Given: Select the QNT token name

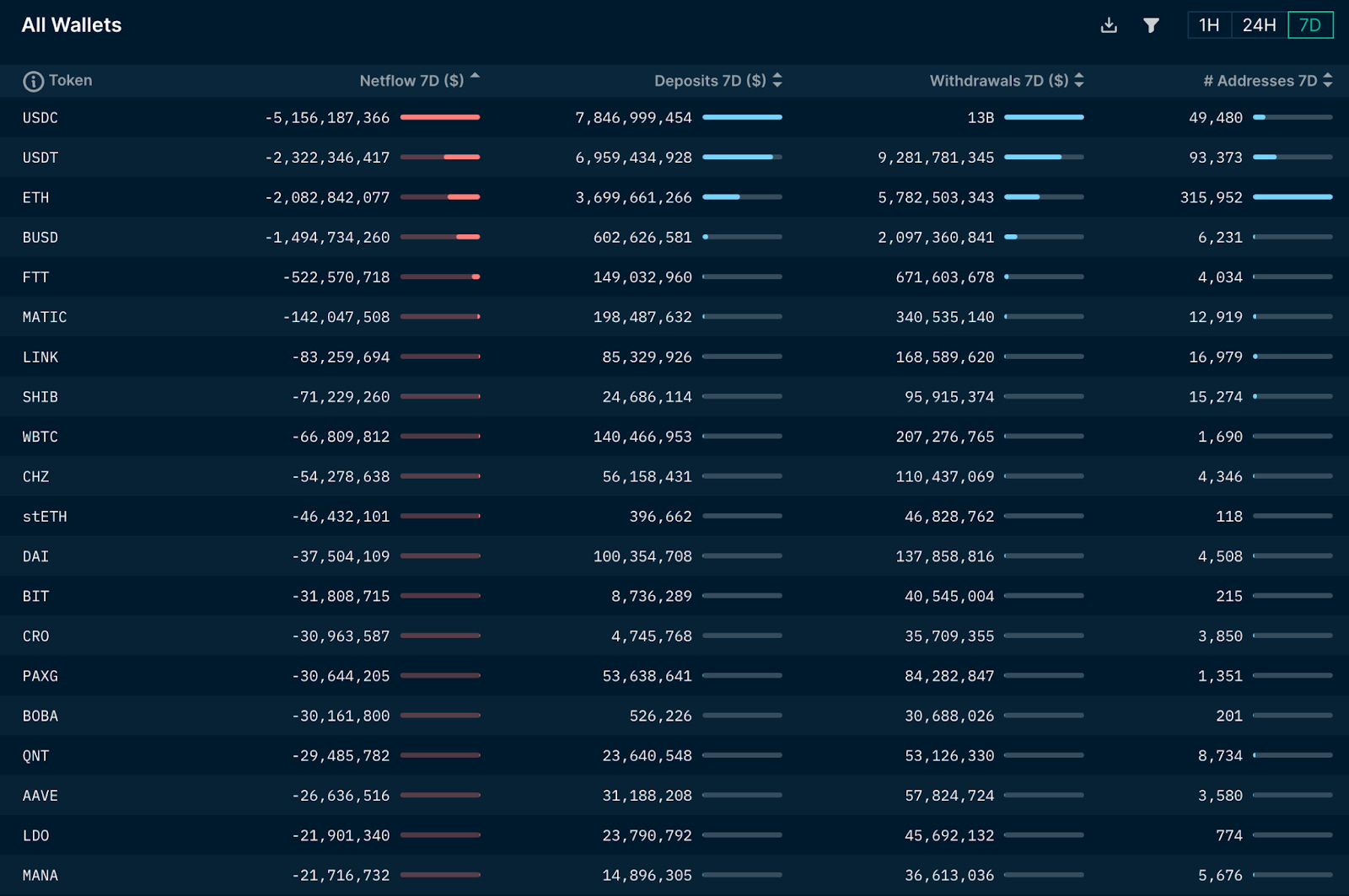Looking at the screenshot, I should (36, 756).
